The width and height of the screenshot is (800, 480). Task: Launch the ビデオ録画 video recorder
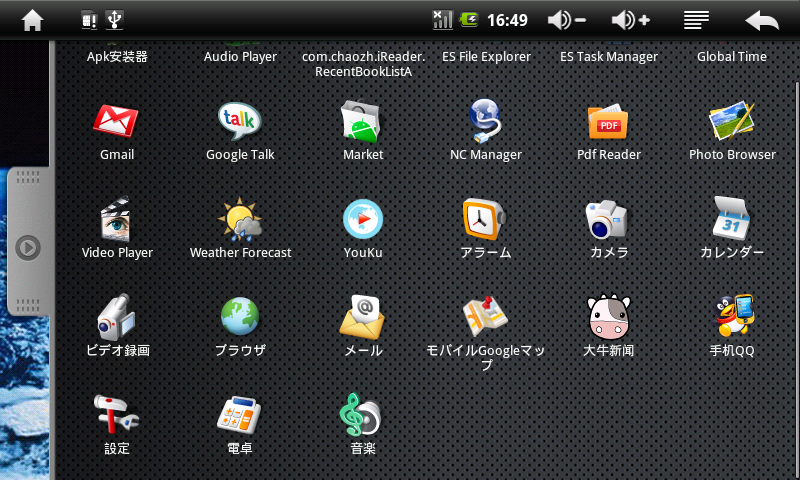116,317
